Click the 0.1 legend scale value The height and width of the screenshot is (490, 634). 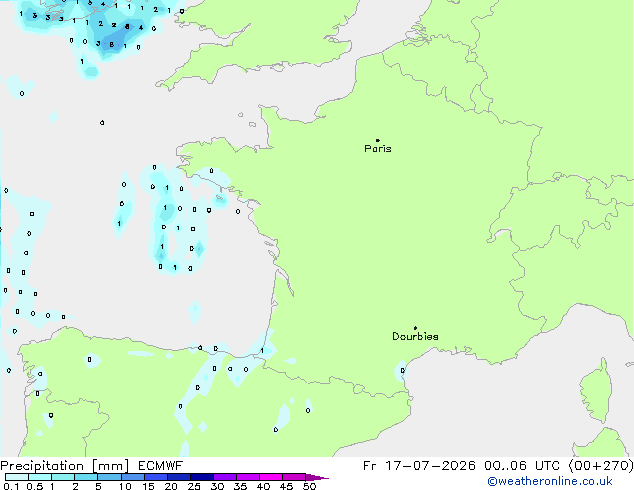pyautogui.click(x=12, y=486)
